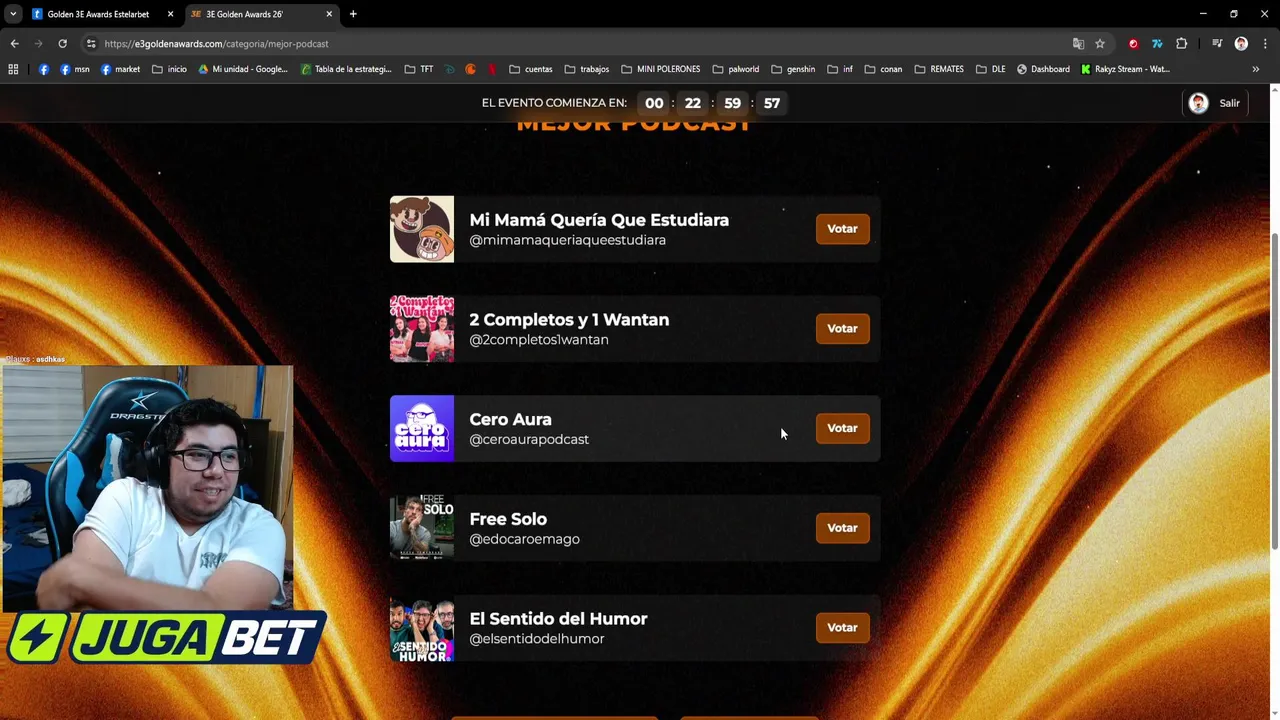Click the Cero Aura logo thumbnail
The image size is (1280, 720).
[x=421, y=428]
